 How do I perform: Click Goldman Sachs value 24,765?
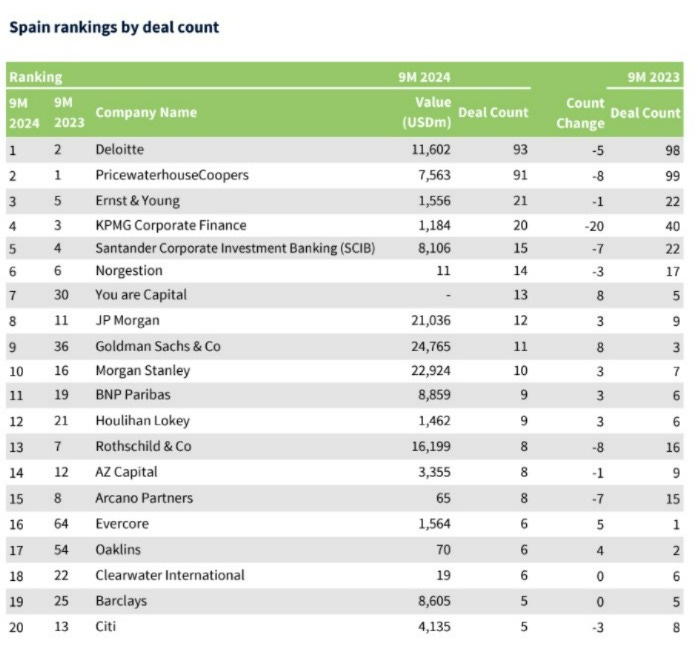click(x=431, y=347)
